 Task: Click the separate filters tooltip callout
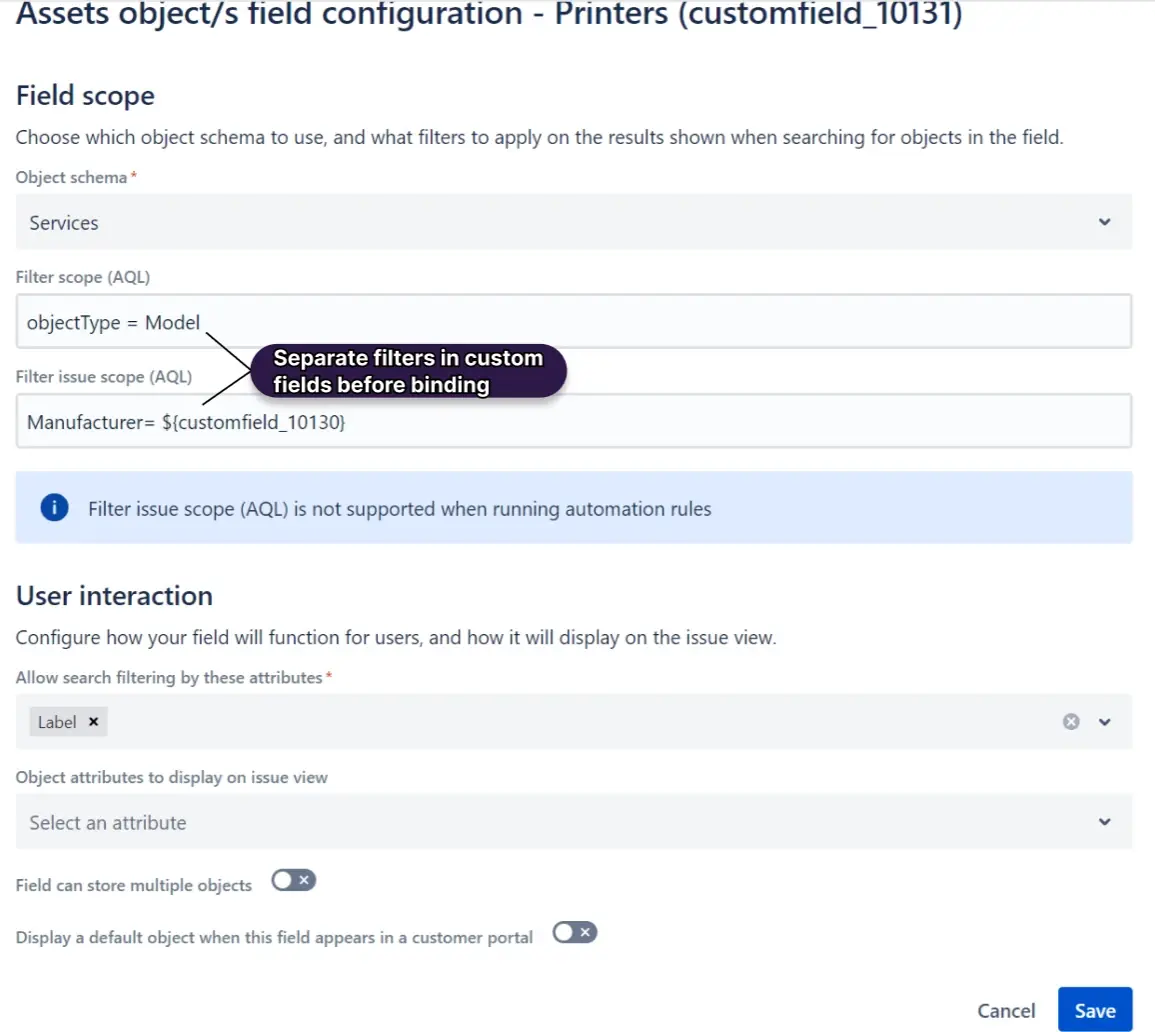(410, 371)
